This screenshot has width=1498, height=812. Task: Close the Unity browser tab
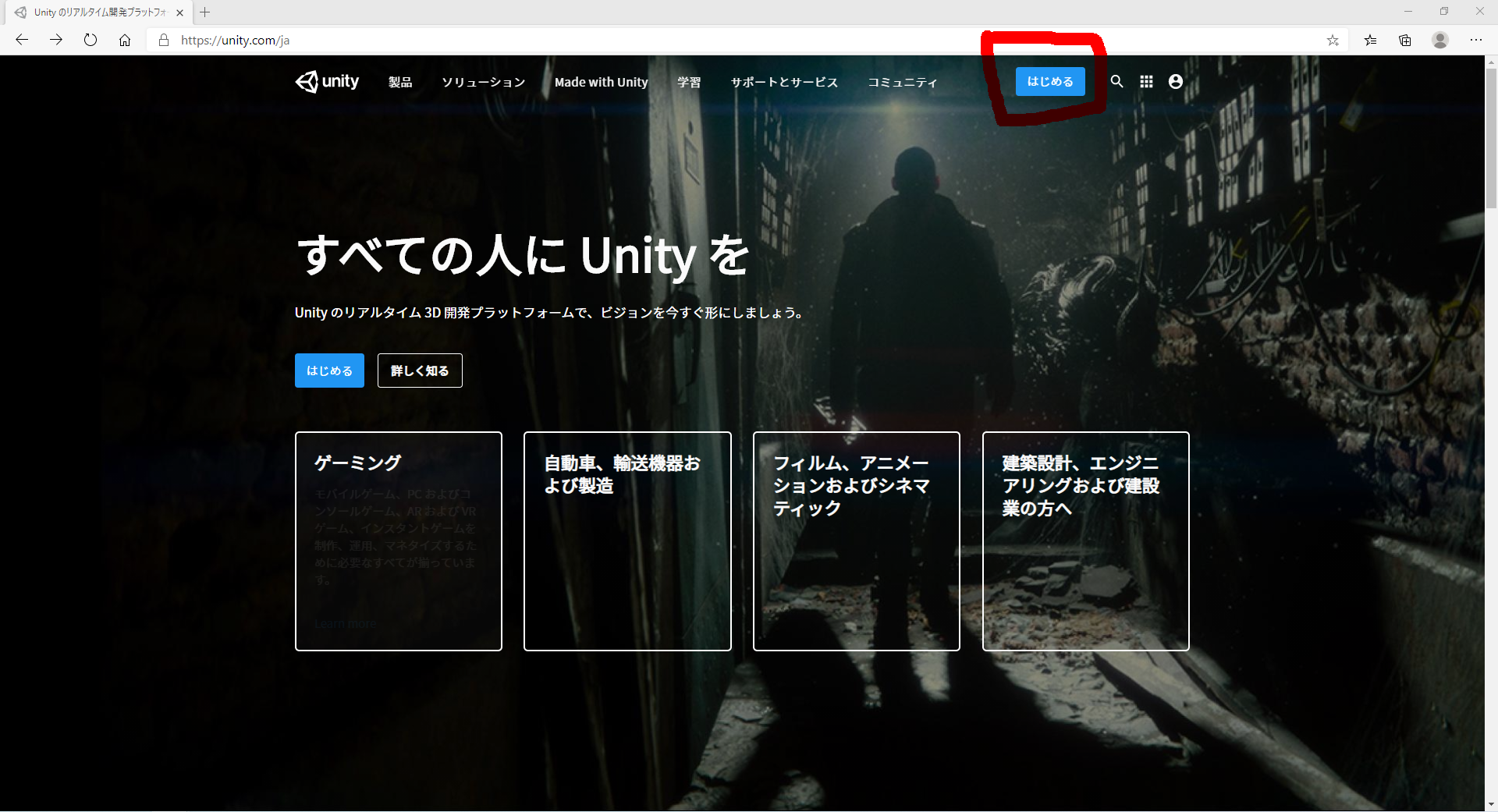click(179, 12)
